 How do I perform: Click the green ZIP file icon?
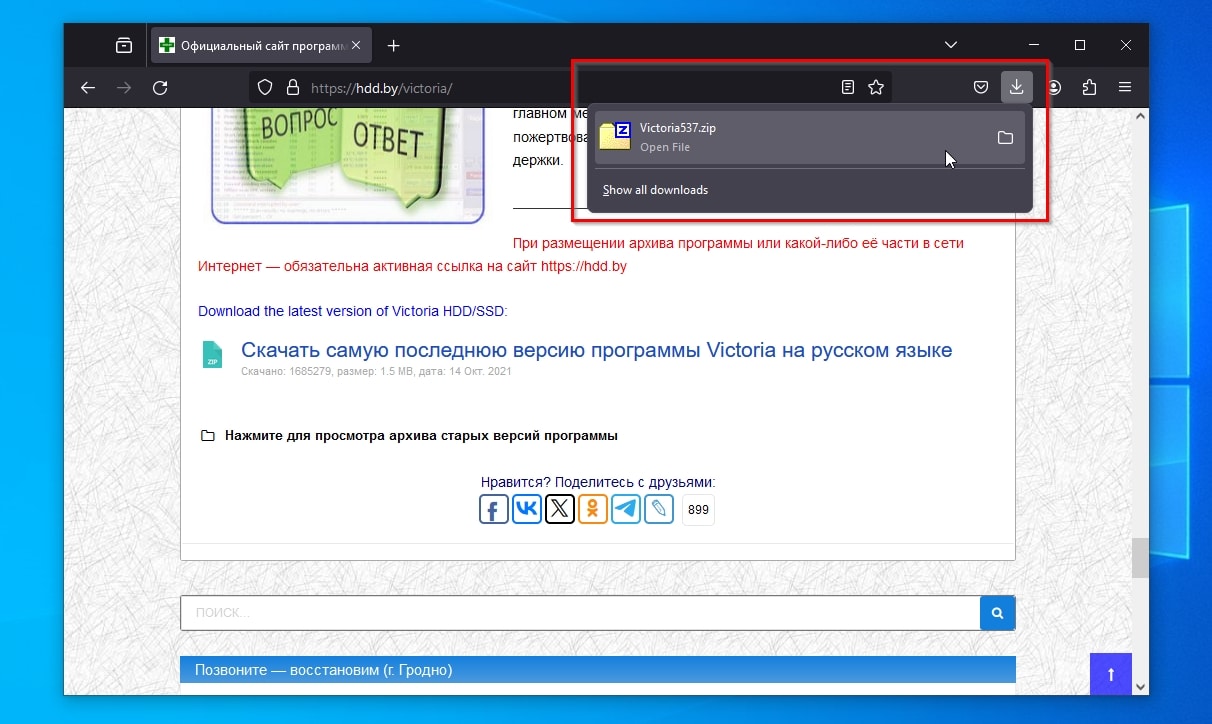(212, 354)
